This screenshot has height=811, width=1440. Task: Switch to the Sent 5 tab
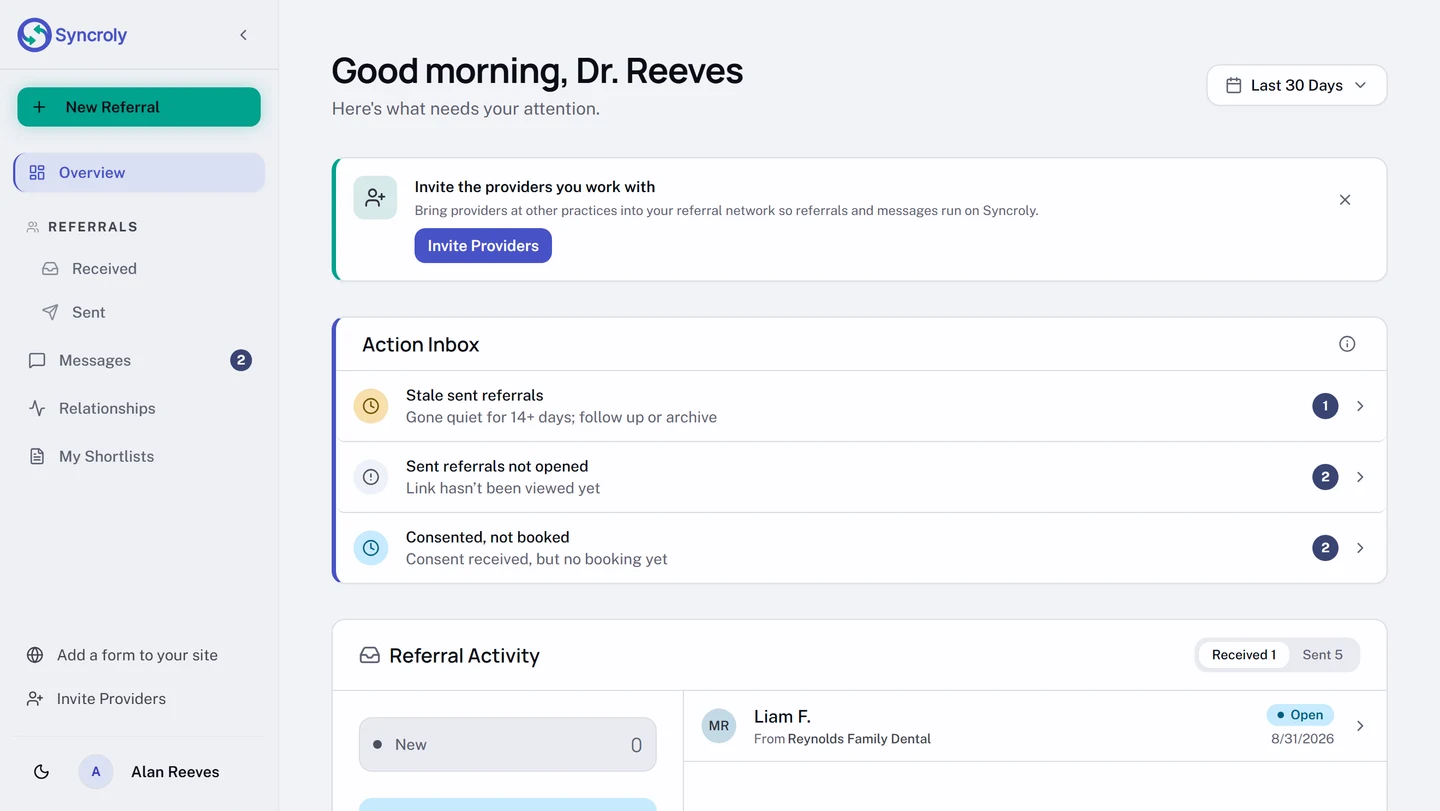pyautogui.click(x=1322, y=655)
